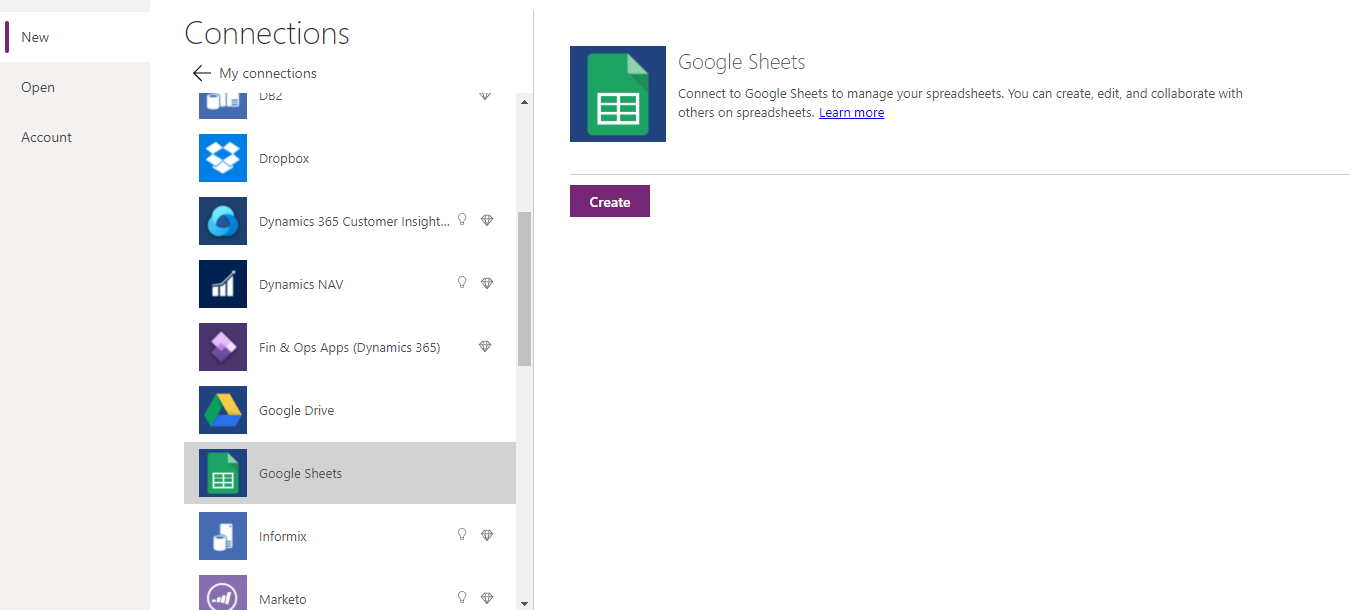Select the New menu item

pos(75,37)
